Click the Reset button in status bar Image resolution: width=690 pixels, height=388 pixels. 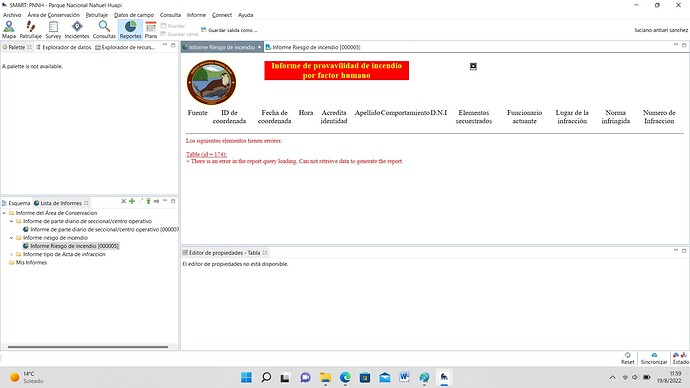[628, 359]
